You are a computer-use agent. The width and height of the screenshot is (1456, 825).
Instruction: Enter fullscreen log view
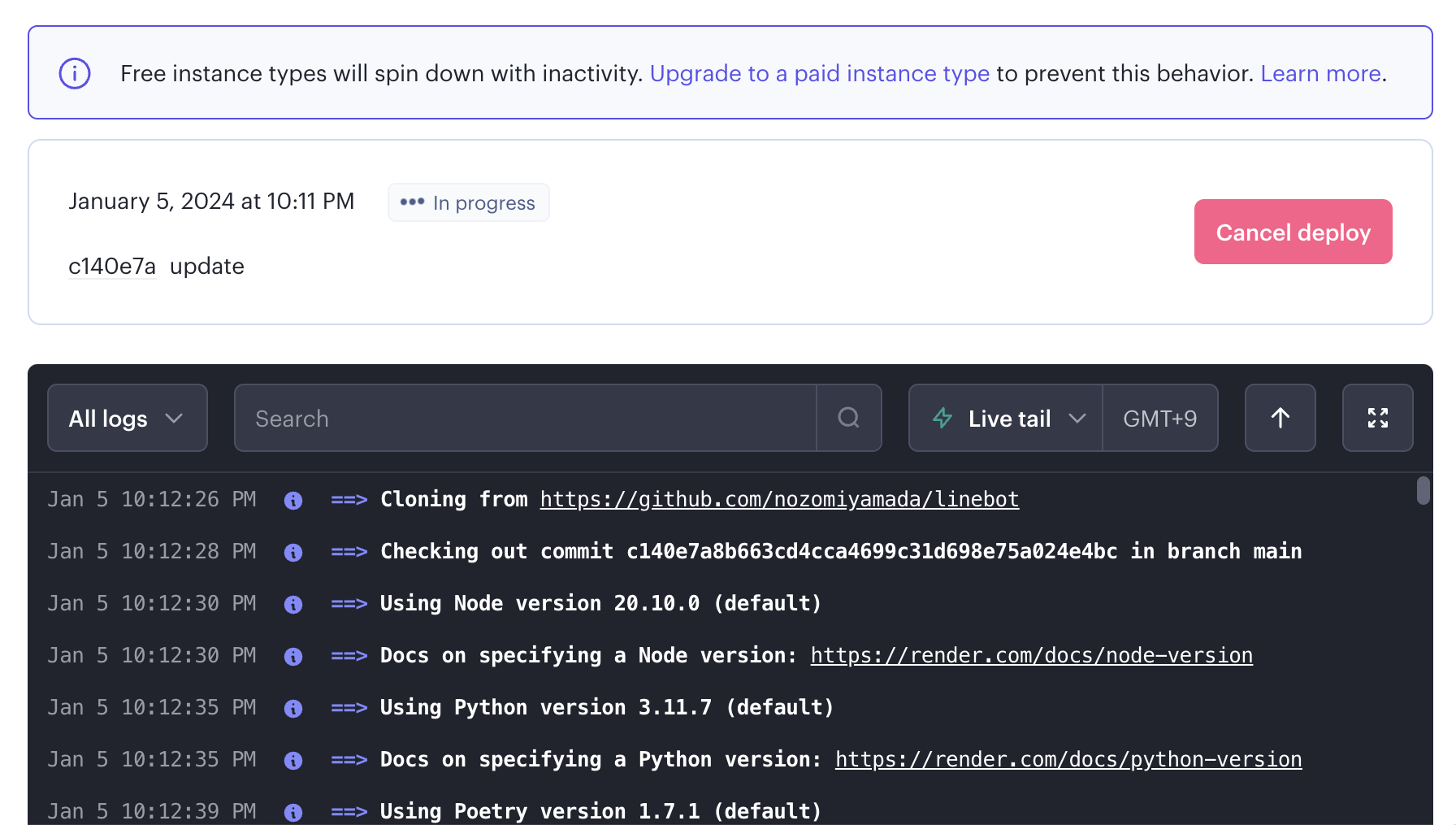[1378, 418]
